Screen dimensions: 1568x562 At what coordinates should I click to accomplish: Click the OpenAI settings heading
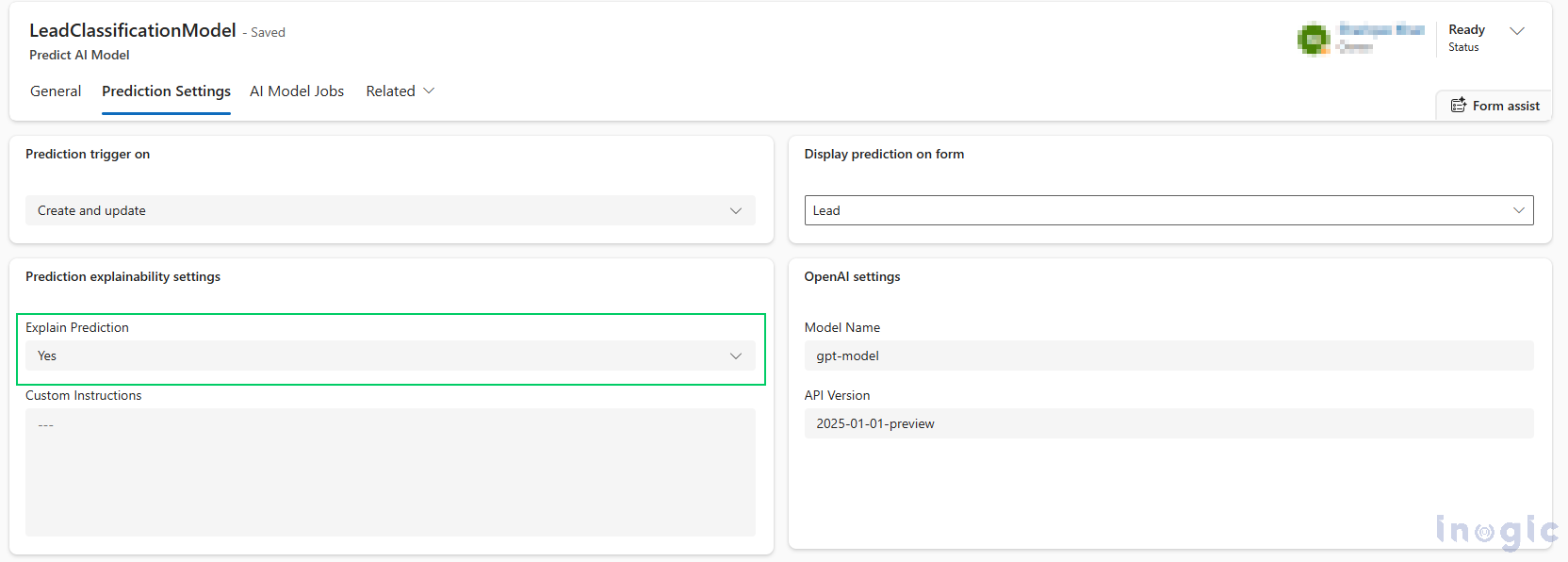852,276
